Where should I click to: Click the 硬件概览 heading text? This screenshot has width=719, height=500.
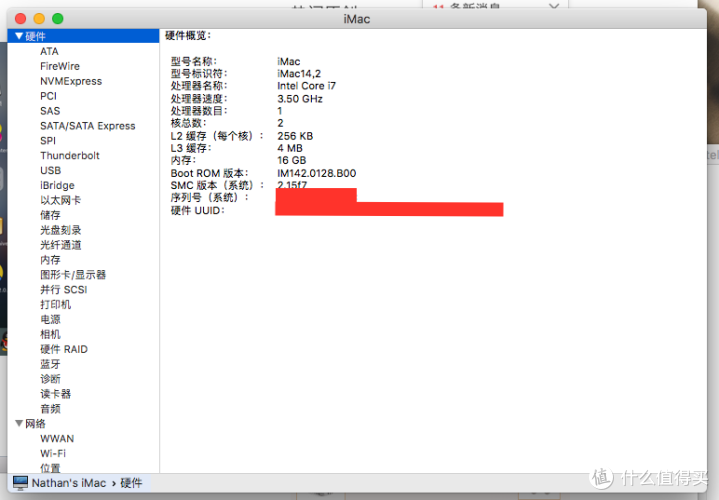[x=188, y=35]
